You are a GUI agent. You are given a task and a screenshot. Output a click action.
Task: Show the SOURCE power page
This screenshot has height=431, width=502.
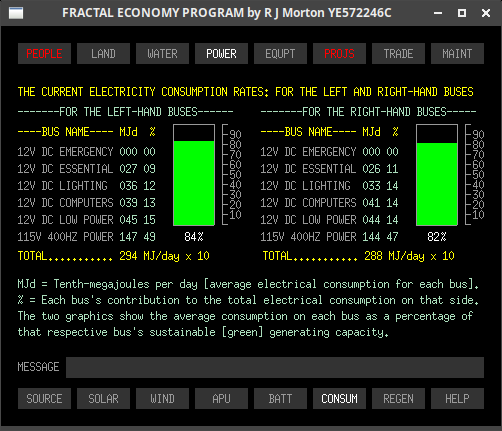(x=44, y=398)
